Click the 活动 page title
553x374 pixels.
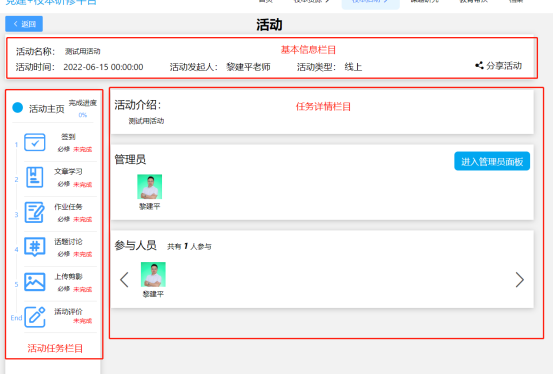269,25
